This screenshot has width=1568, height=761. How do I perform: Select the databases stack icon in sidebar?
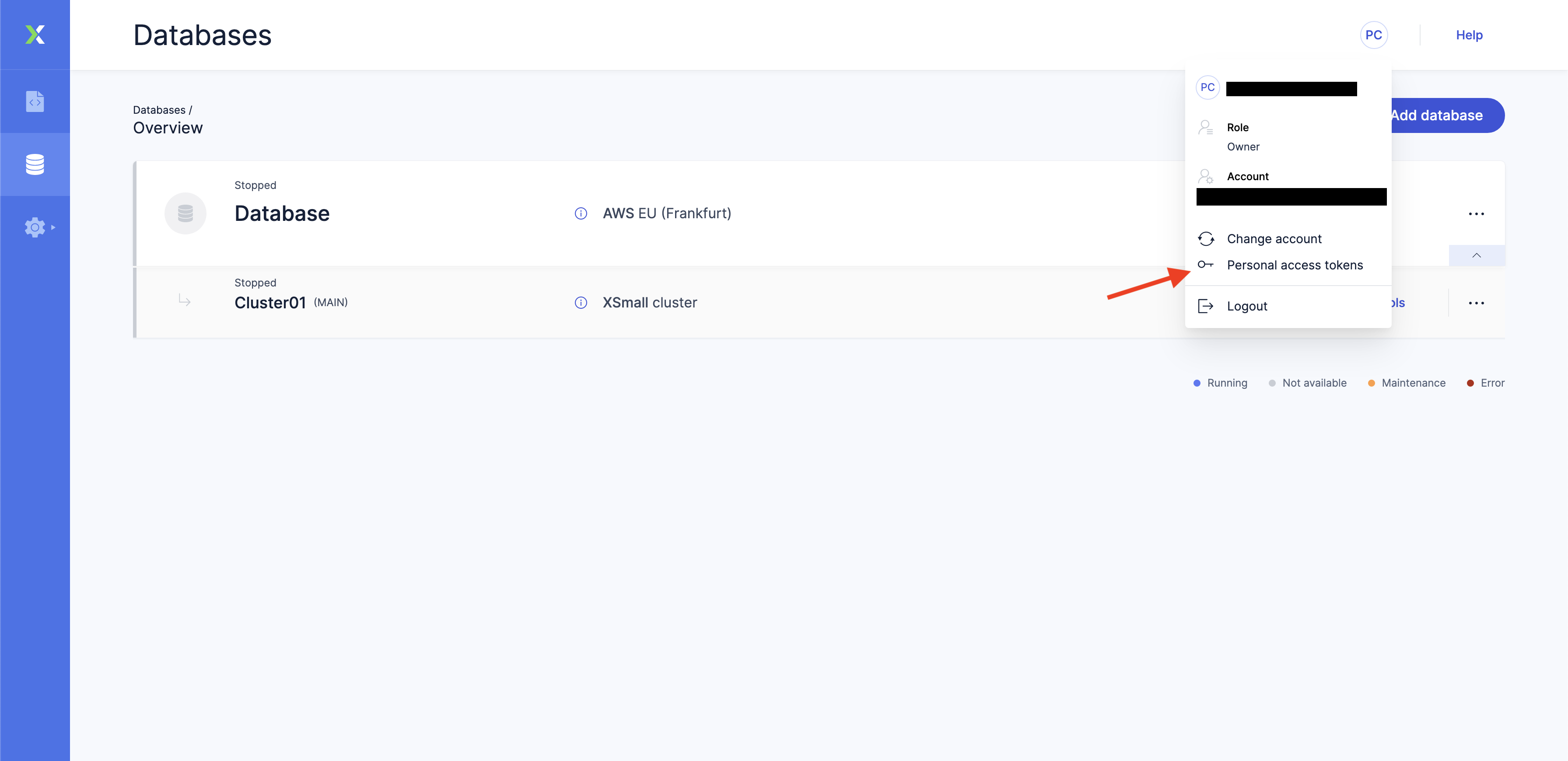35,164
